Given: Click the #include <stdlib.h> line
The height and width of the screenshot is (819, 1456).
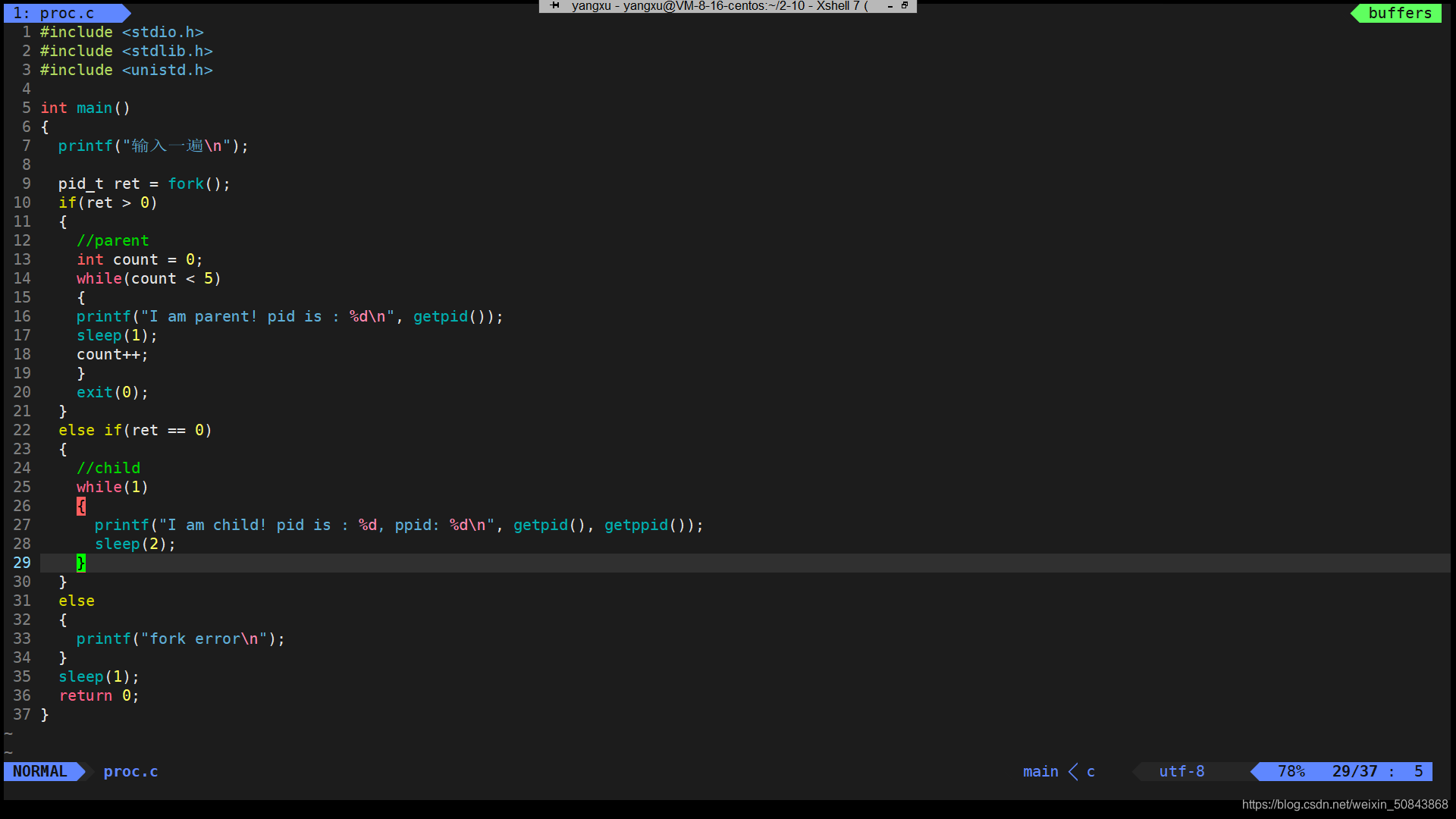Looking at the screenshot, I should [x=127, y=51].
